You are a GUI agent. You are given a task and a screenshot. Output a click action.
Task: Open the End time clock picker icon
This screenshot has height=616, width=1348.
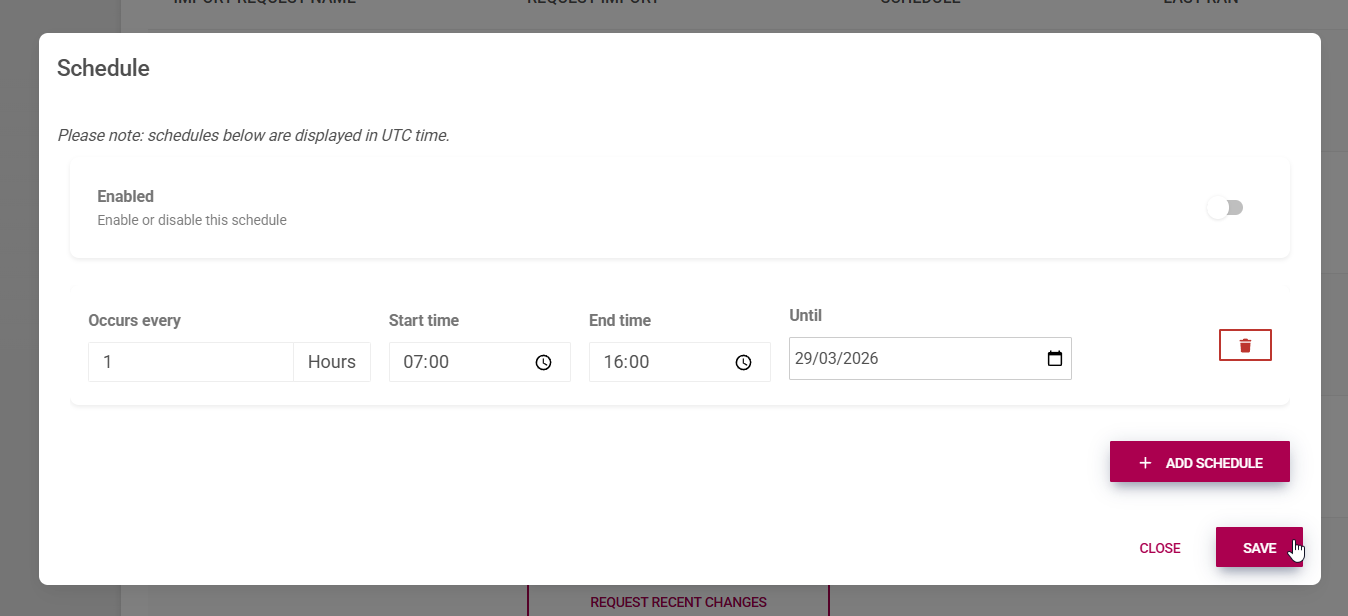pyautogui.click(x=743, y=362)
